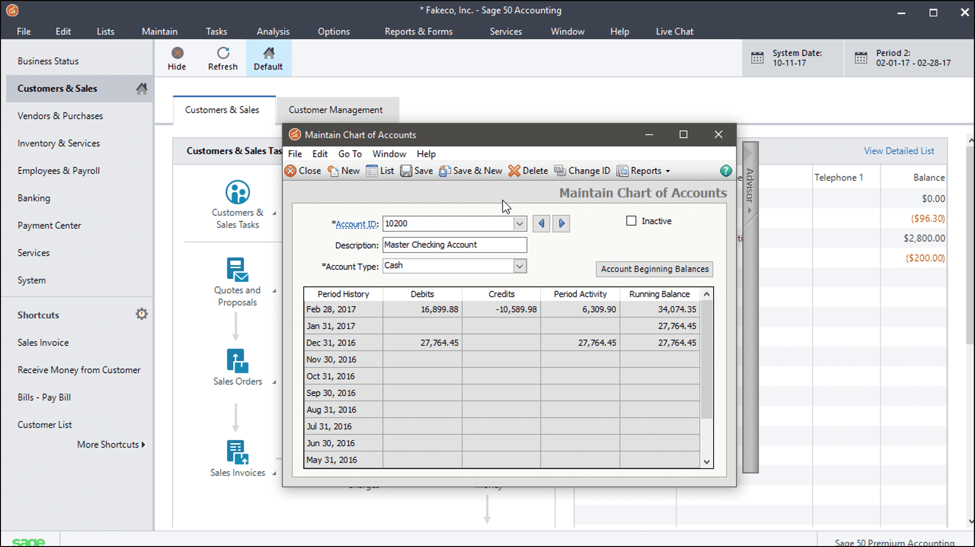Go to next account arrow
975x547 pixels.
tap(561, 223)
